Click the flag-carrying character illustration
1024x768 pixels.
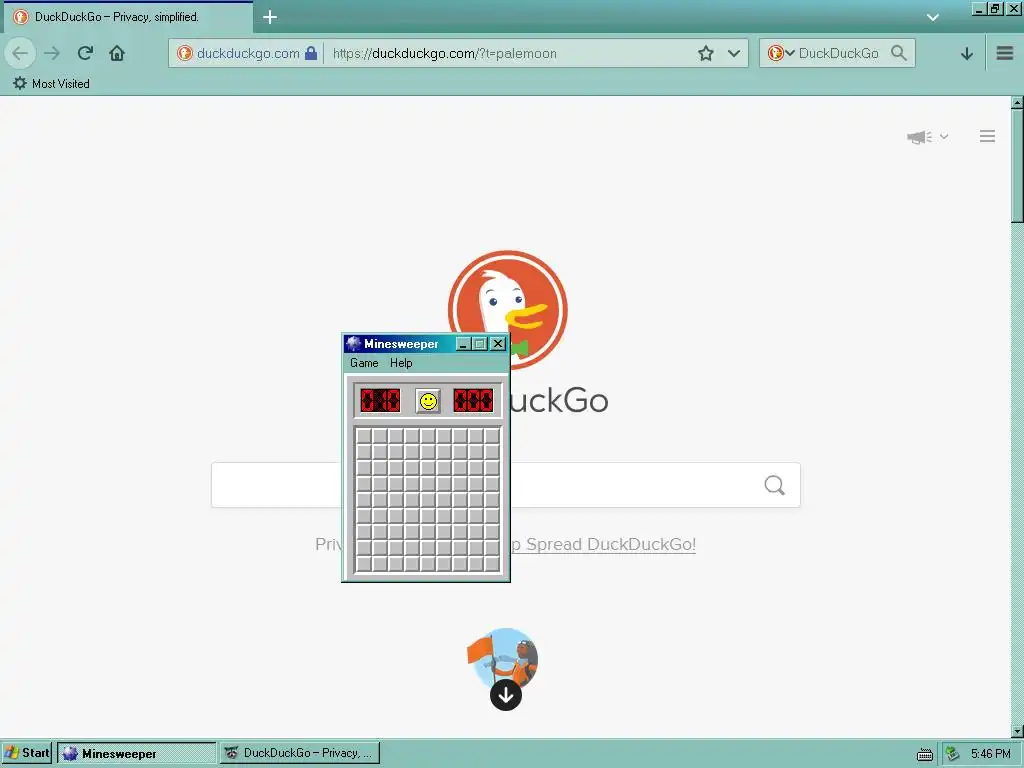[503, 658]
